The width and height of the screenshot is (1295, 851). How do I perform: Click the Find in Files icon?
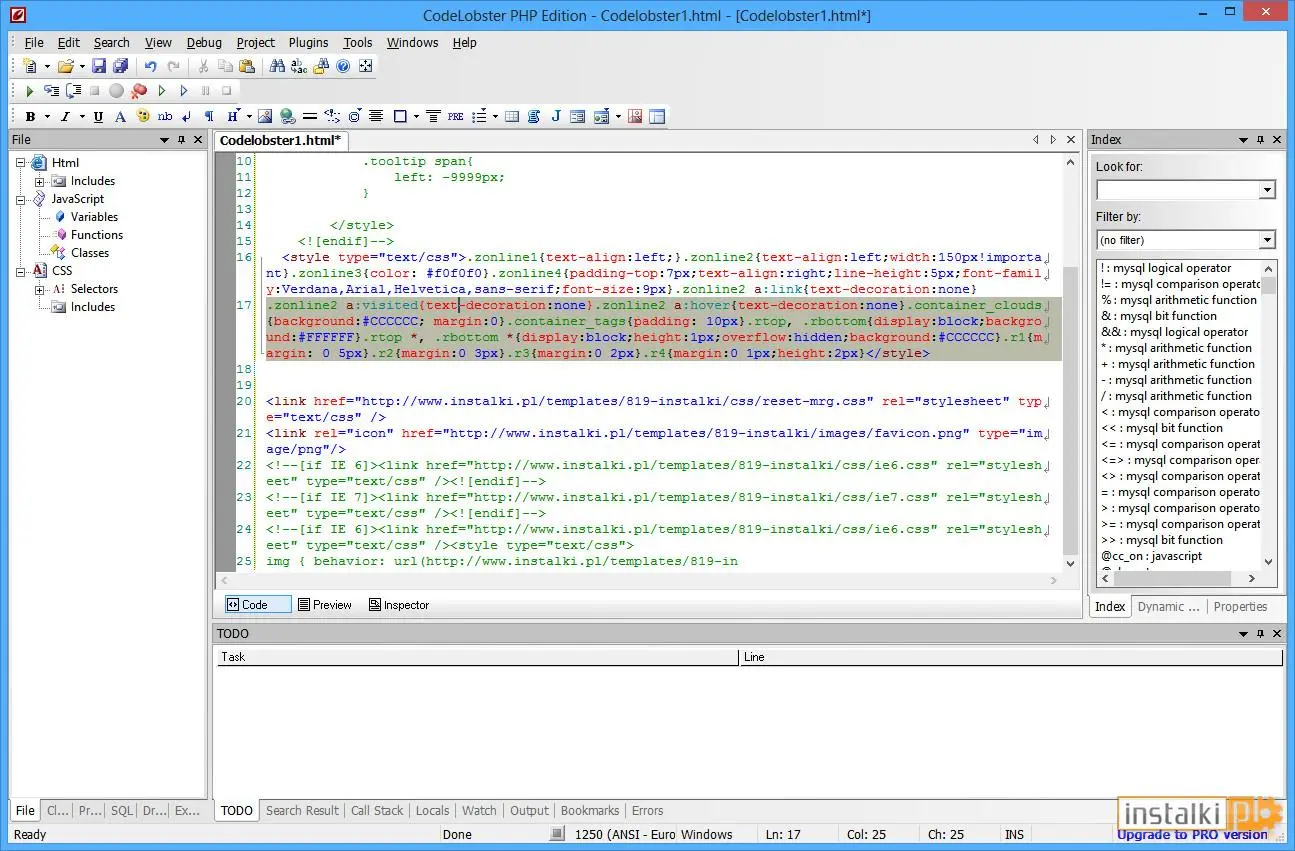pyautogui.click(x=322, y=66)
